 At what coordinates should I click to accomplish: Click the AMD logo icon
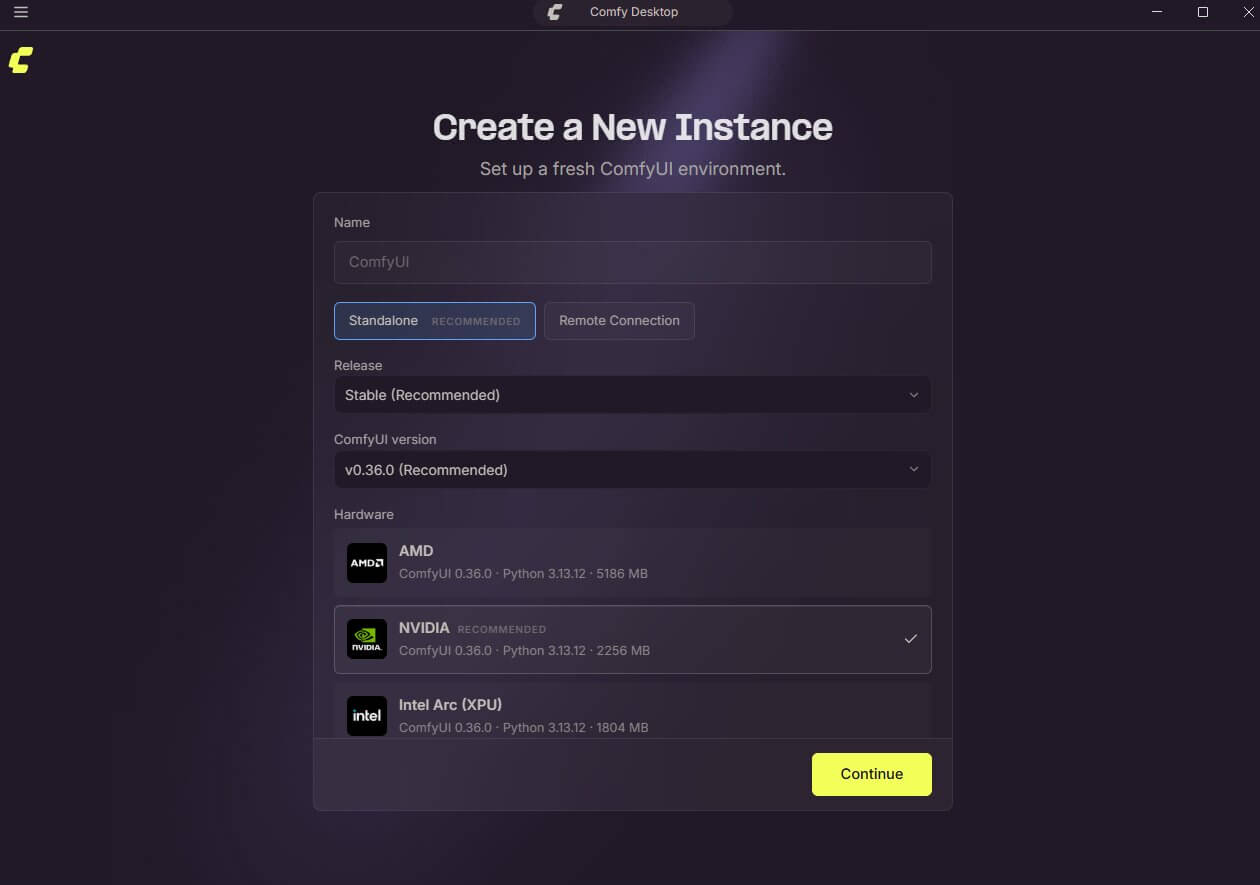[367, 563]
